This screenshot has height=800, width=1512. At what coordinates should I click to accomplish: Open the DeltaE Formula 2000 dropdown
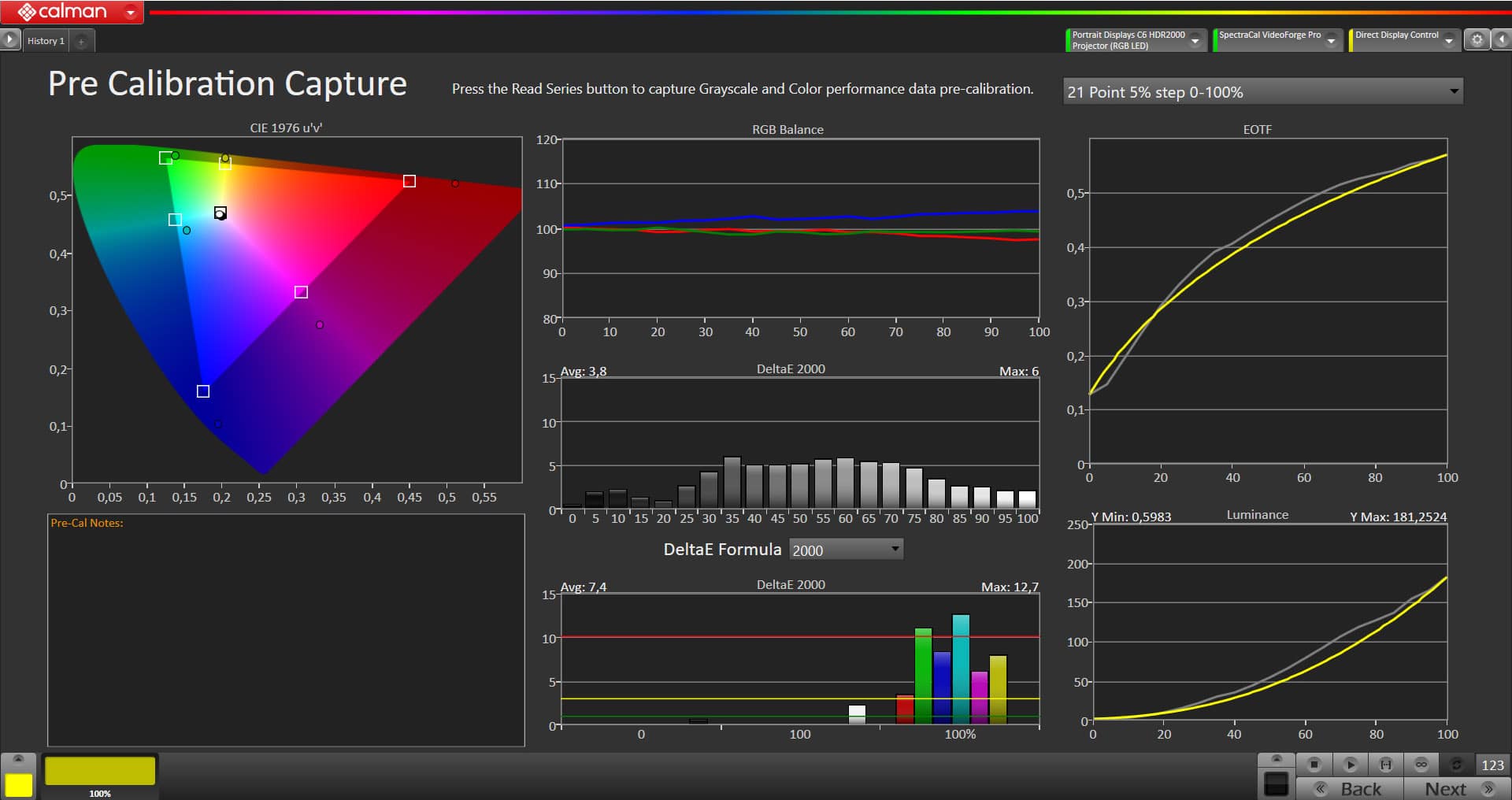[846, 550]
